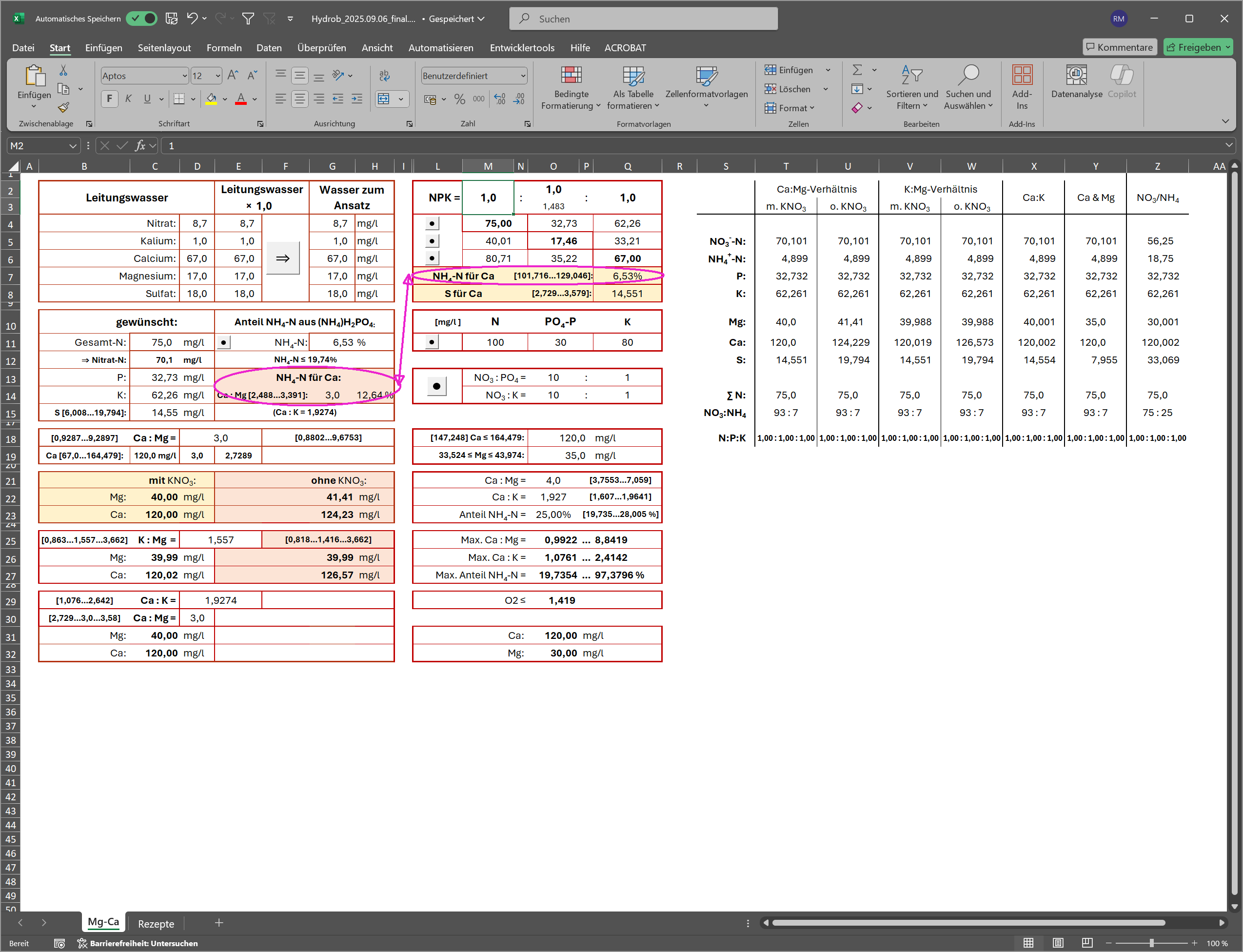Click the format painter brush icon
The width and height of the screenshot is (1243, 952).
pyautogui.click(x=63, y=108)
